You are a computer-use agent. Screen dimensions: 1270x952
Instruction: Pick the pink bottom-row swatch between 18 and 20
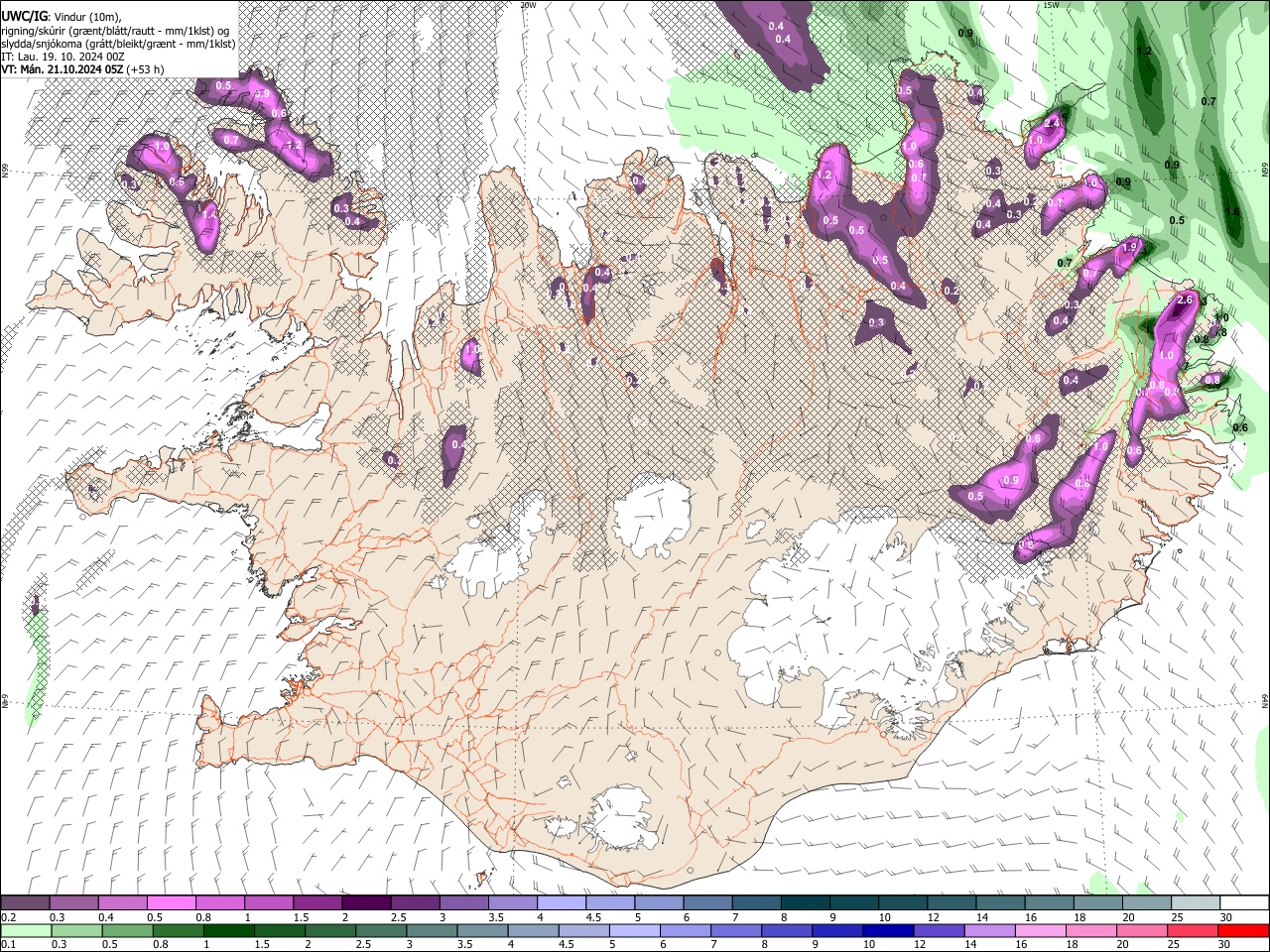pyautogui.click(x=1090, y=930)
